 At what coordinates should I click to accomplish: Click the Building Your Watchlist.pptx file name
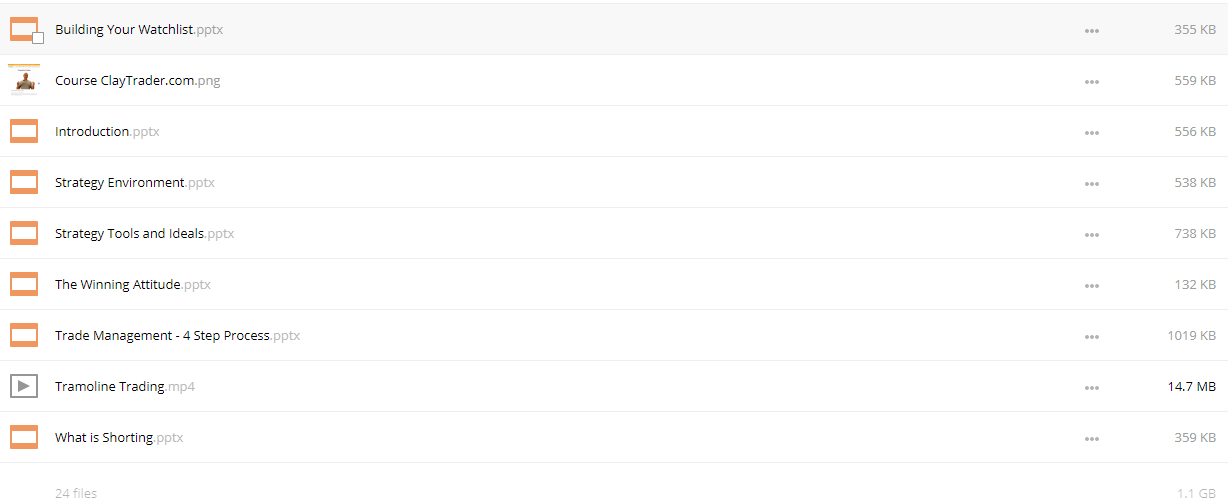click(139, 30)
